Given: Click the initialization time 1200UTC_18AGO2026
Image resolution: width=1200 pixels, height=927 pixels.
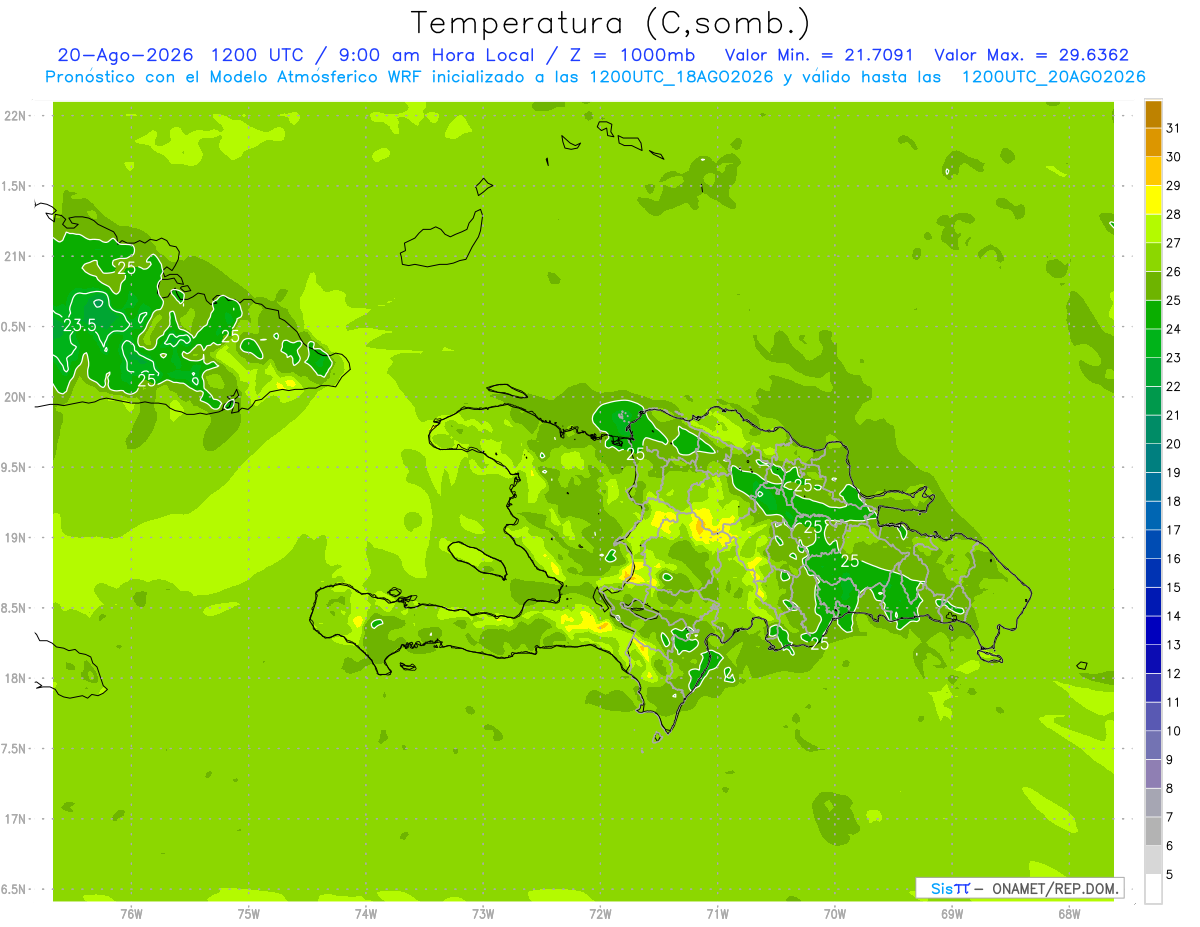Looking at the screenshot, I should tap(681, 77).
